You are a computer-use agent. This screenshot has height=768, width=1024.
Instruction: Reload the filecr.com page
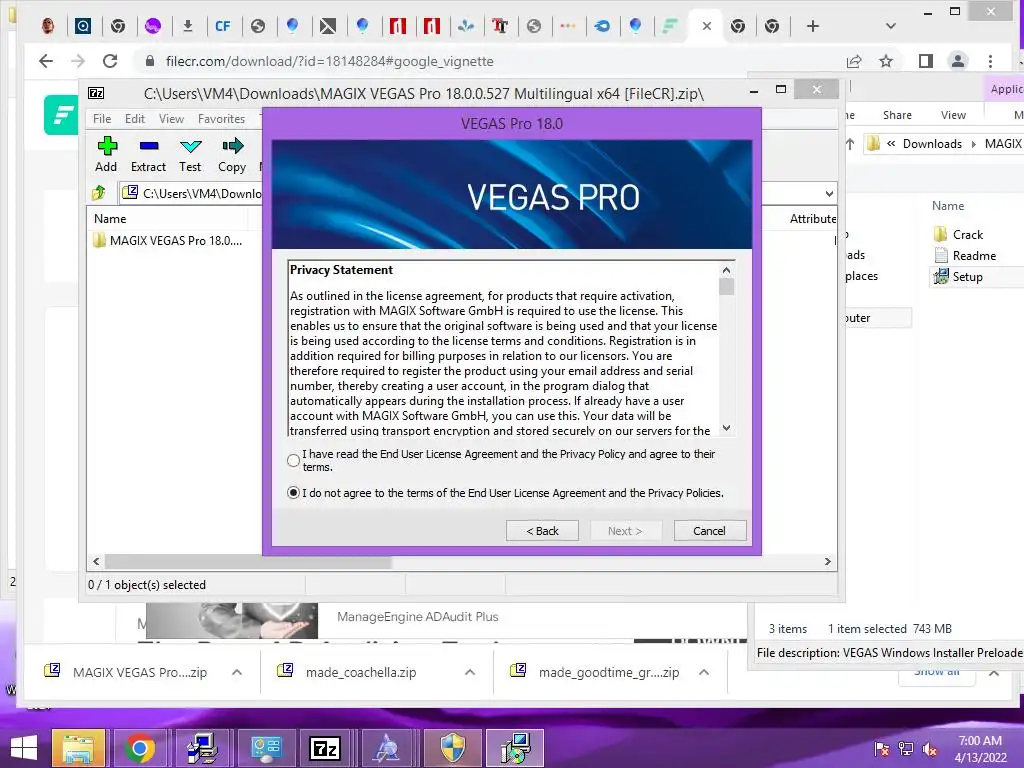click(x=110, y=61)
